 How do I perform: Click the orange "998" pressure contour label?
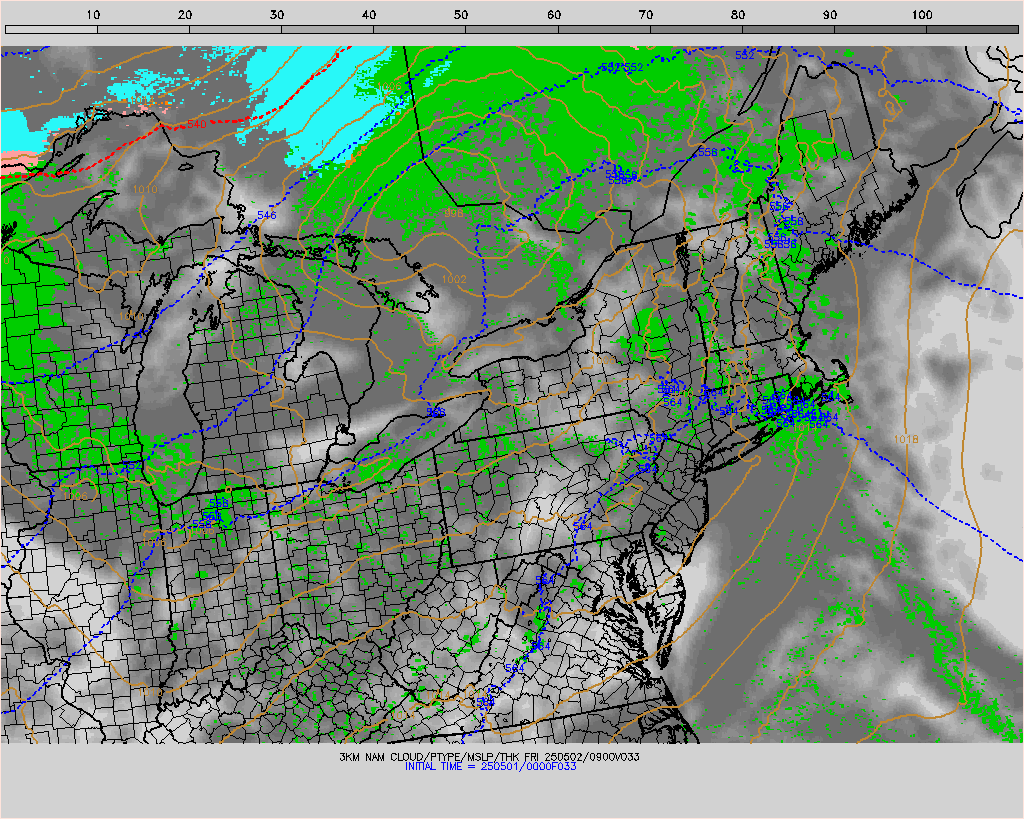click(454, 214)
